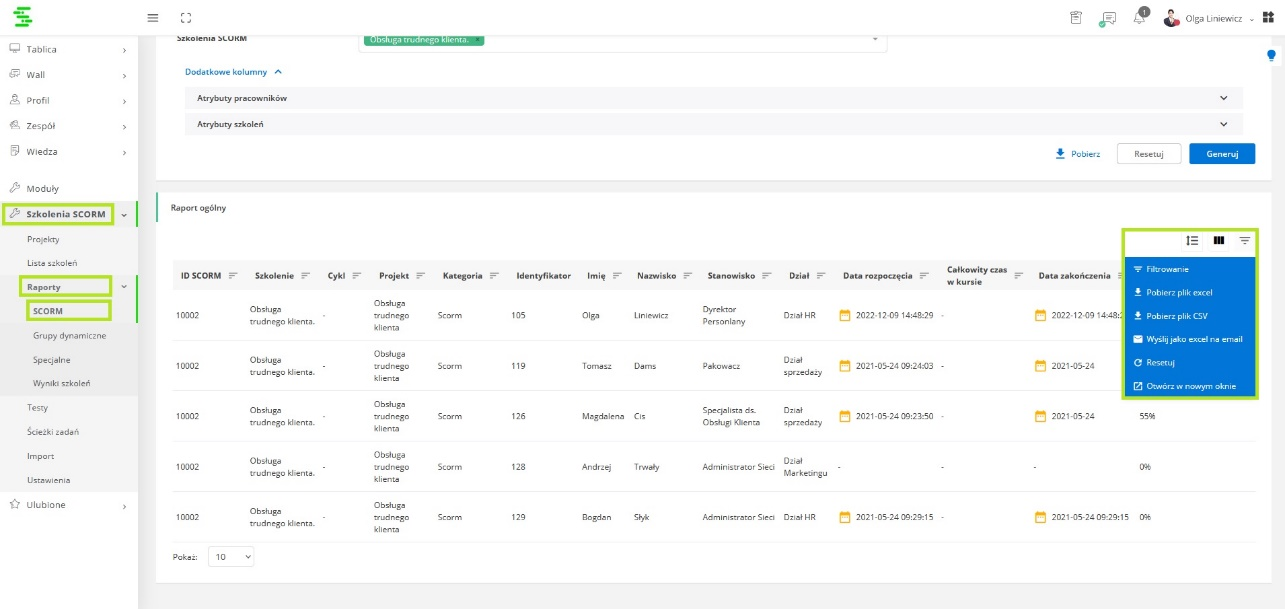Click the row height icon above table
The image size is (1285, 609).
click(1192, 240)
